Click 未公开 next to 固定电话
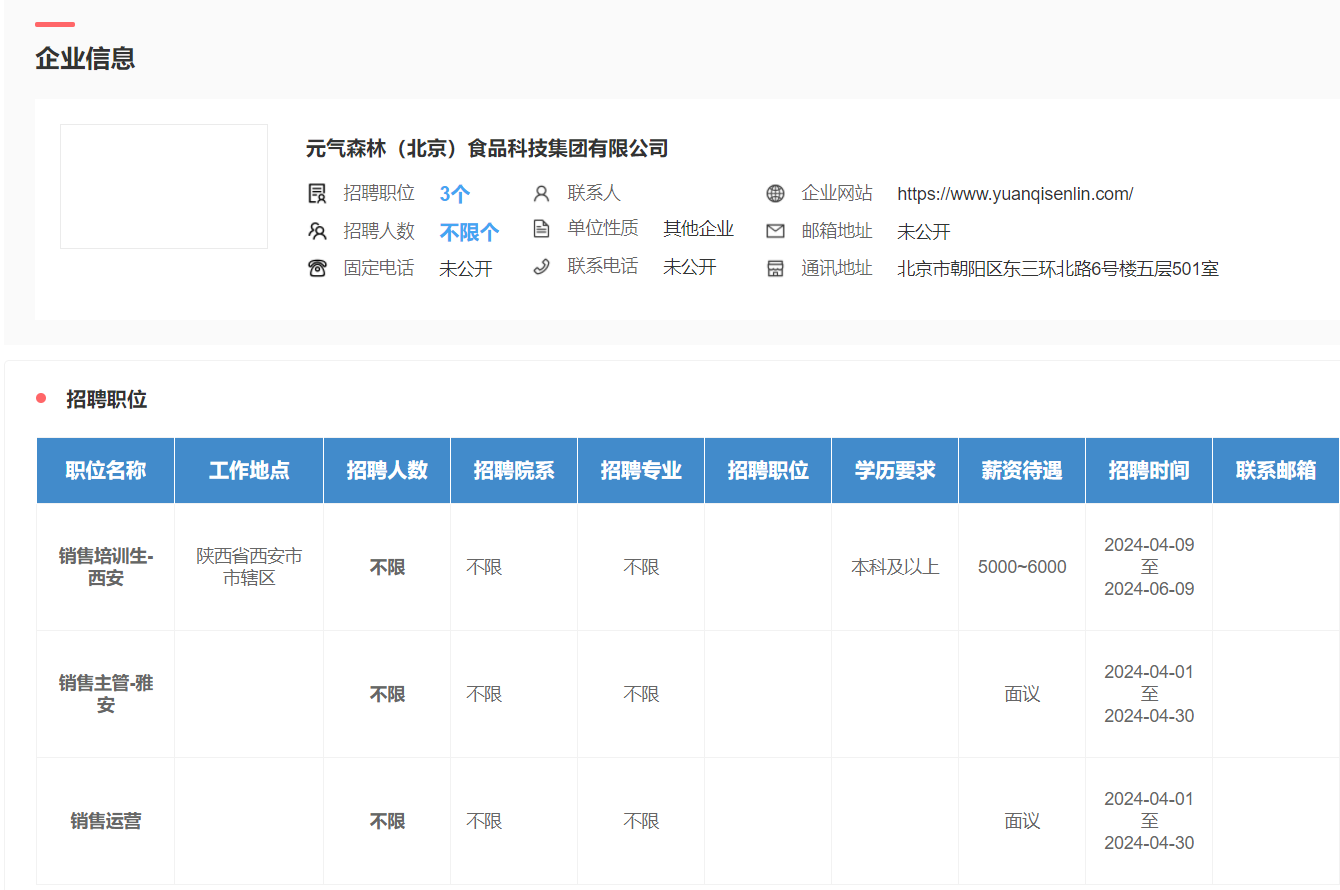1340x890 pixels. pyautogui.click(x=466, y=269)
